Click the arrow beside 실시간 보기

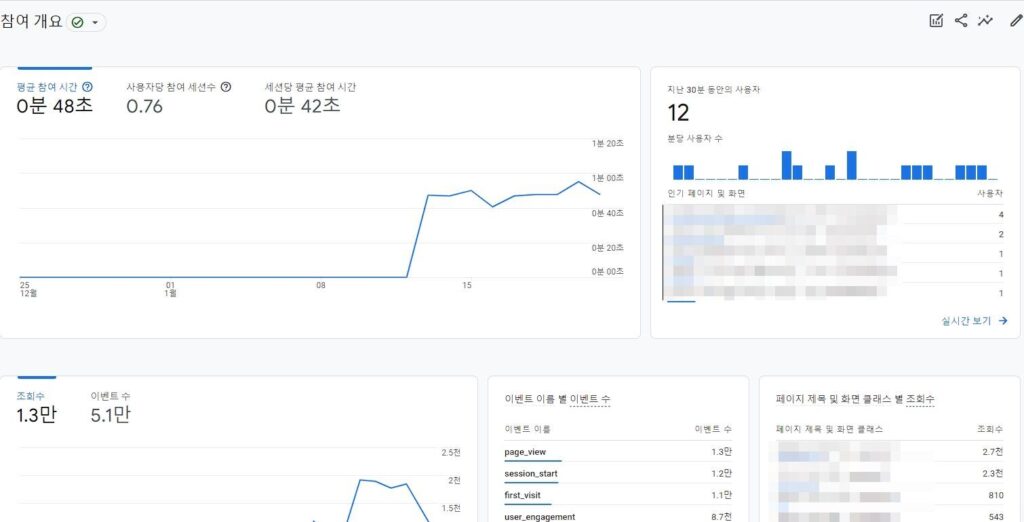pos(1002,321)
